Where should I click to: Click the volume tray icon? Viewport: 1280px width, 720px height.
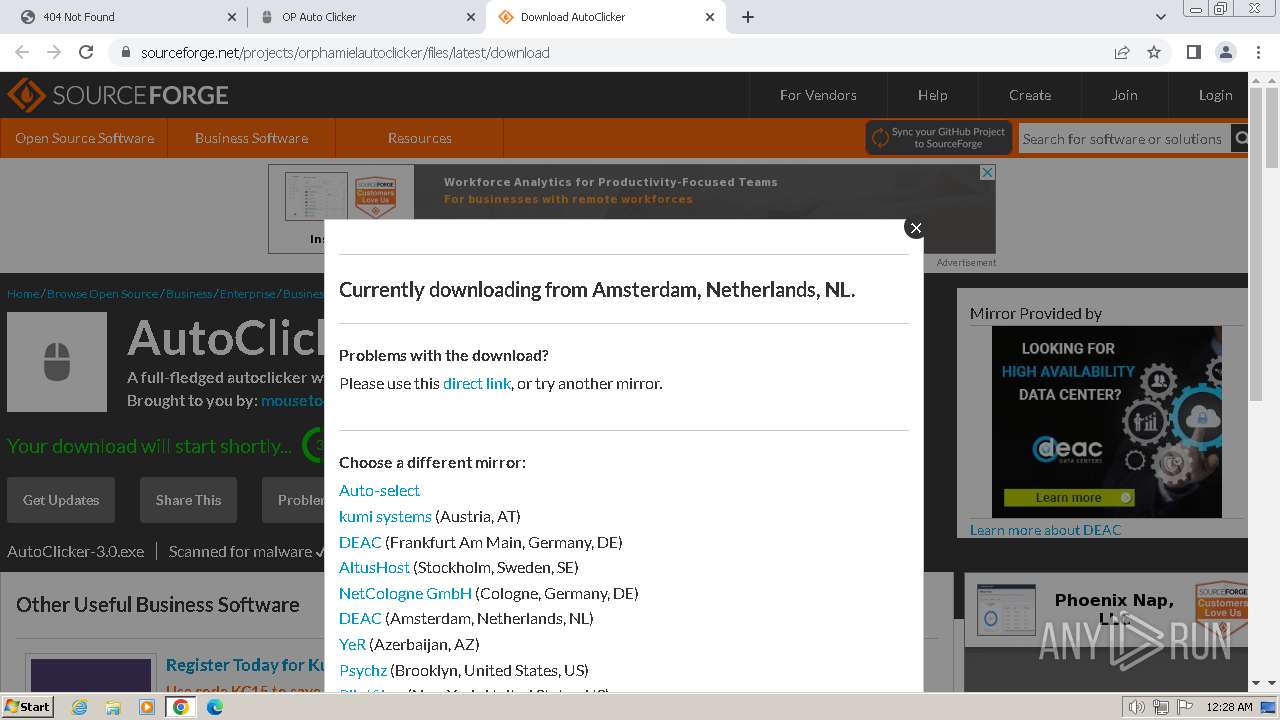click(x=1137, y=707)
